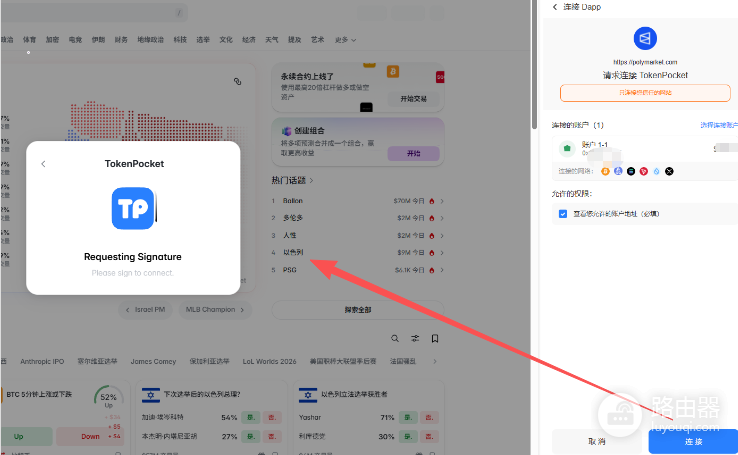Click Israel flag on 以色列立法选举获胜者 card
The width and height of the screenshot is (738, 455).
coord(308,395)
